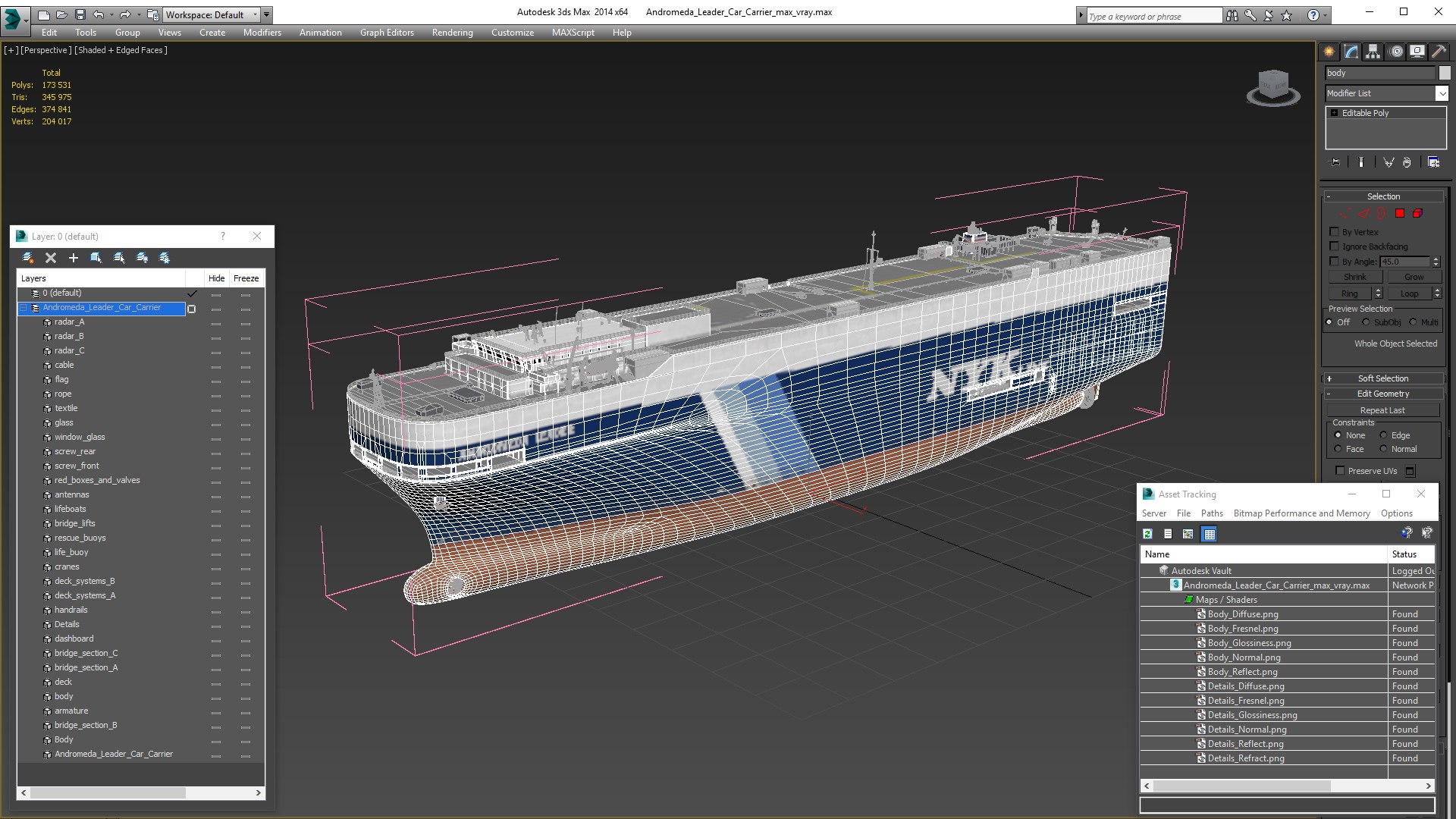The height and width of the screenshot is (819, 1456).
Task: Select Multi preview selection radio
Action: pos(1413,322)
